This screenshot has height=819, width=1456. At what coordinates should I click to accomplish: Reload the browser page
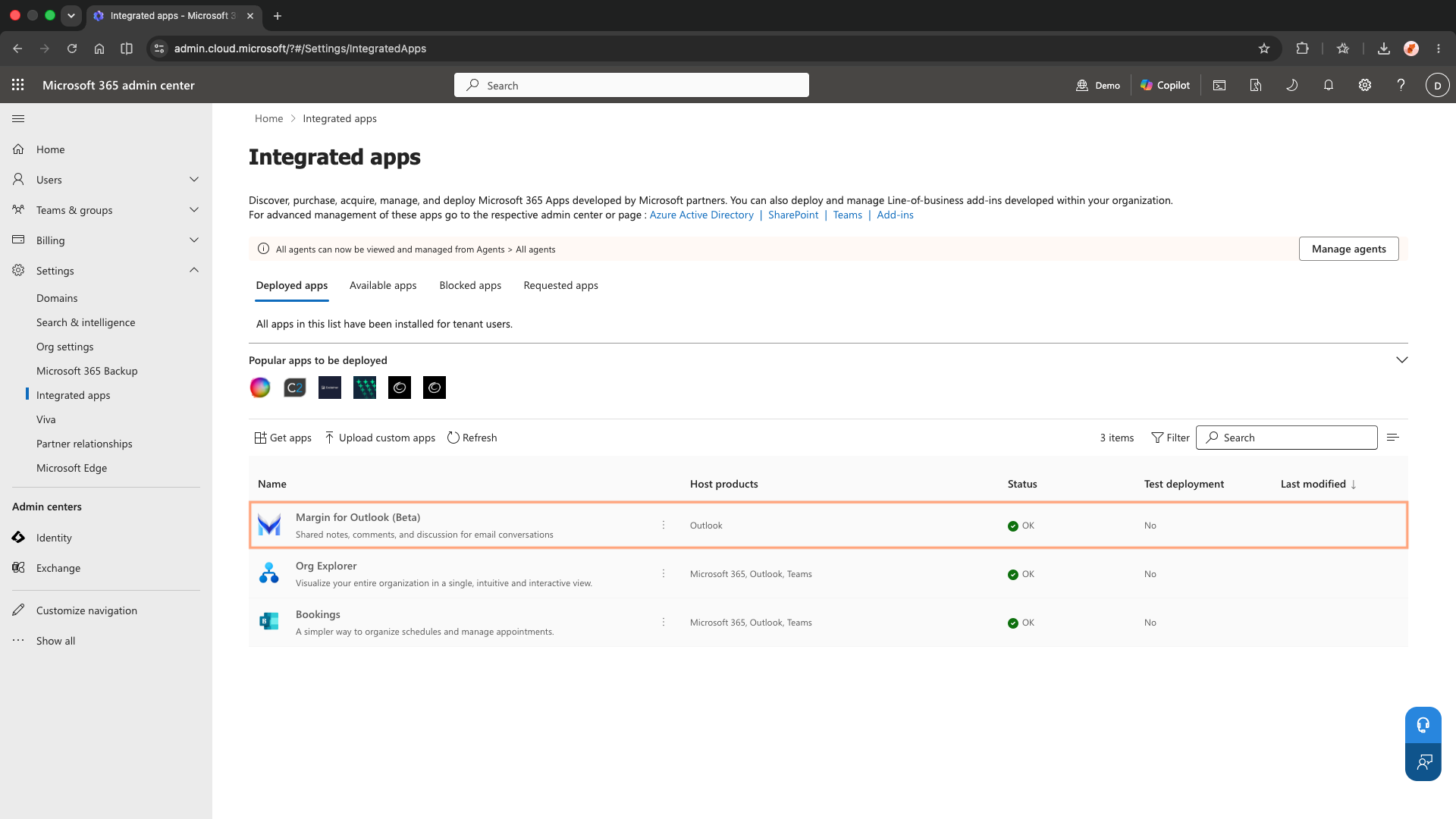(x=72, y=49)
